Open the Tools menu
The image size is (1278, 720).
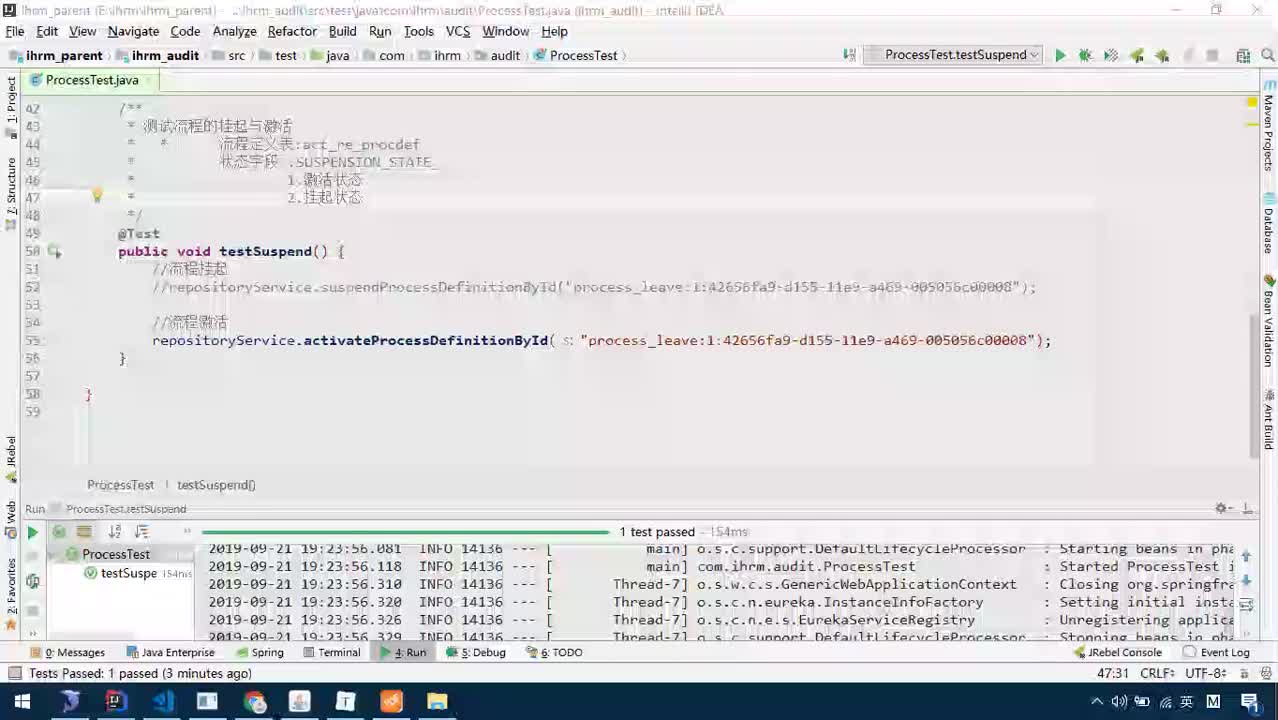coord(418,31)
